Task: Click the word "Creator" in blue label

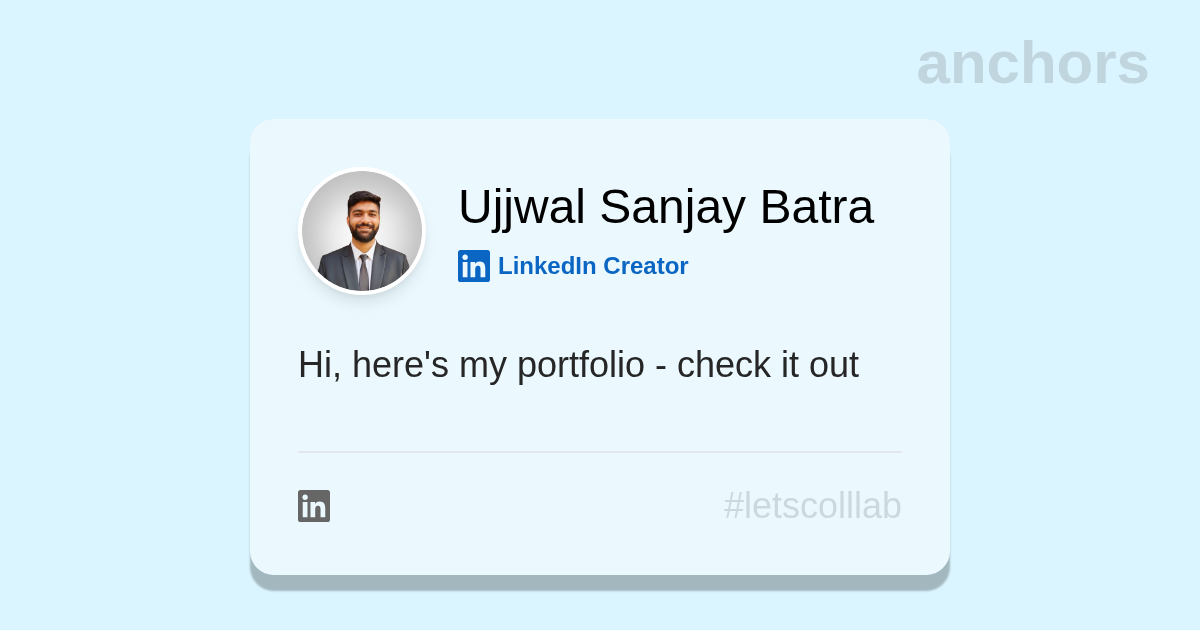Action: (645, 266)
